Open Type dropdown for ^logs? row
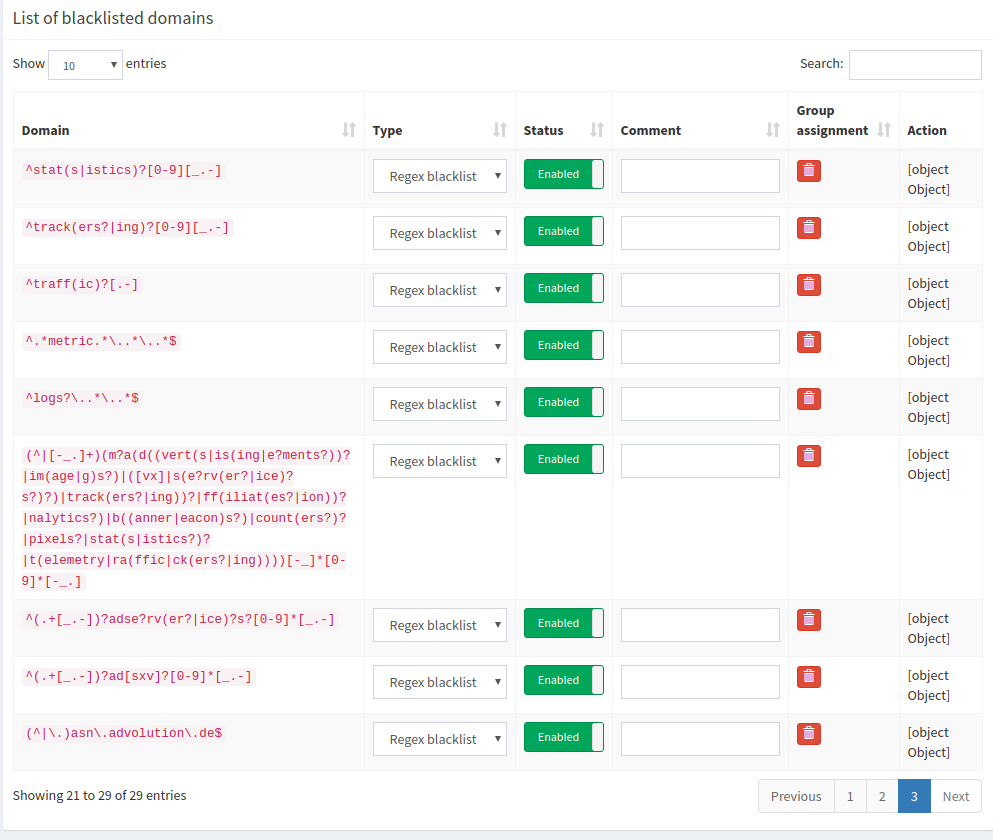Image resolution: width=993 pixels, height=840 pixels. (440, 404)
